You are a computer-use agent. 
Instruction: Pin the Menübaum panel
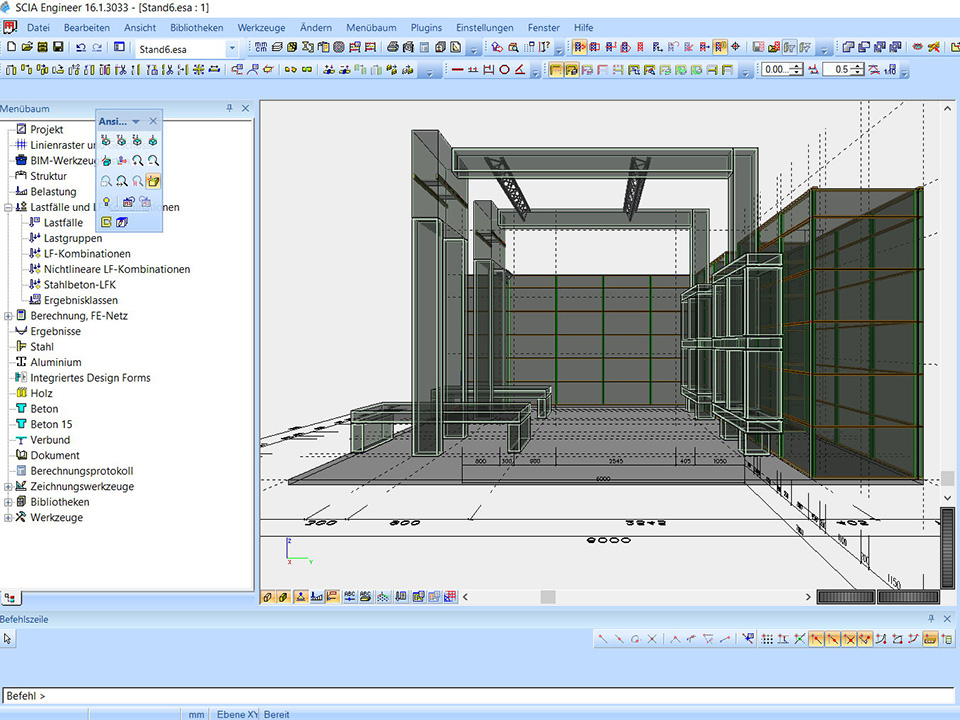coord(229,108)
